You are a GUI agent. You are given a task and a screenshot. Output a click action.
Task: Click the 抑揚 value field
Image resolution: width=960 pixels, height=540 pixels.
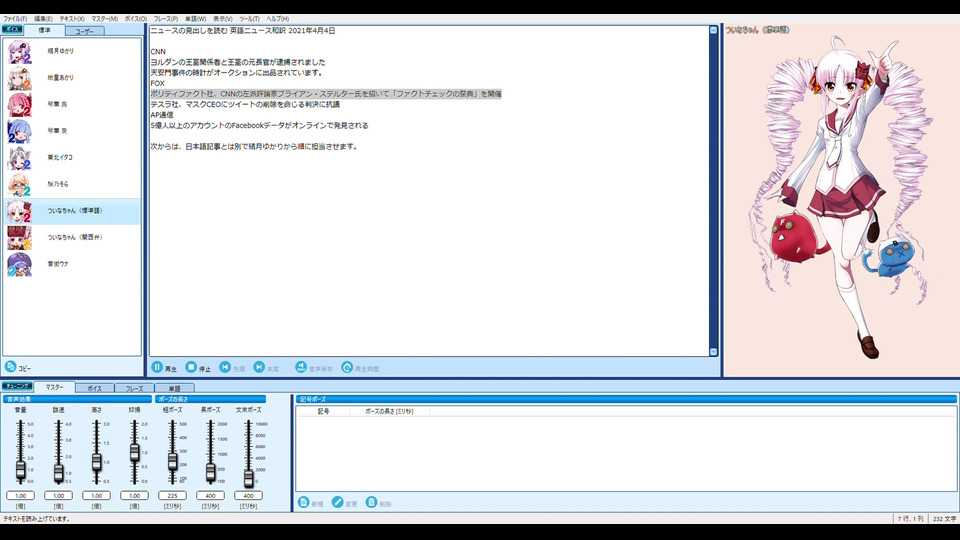(x=134, y=495)
